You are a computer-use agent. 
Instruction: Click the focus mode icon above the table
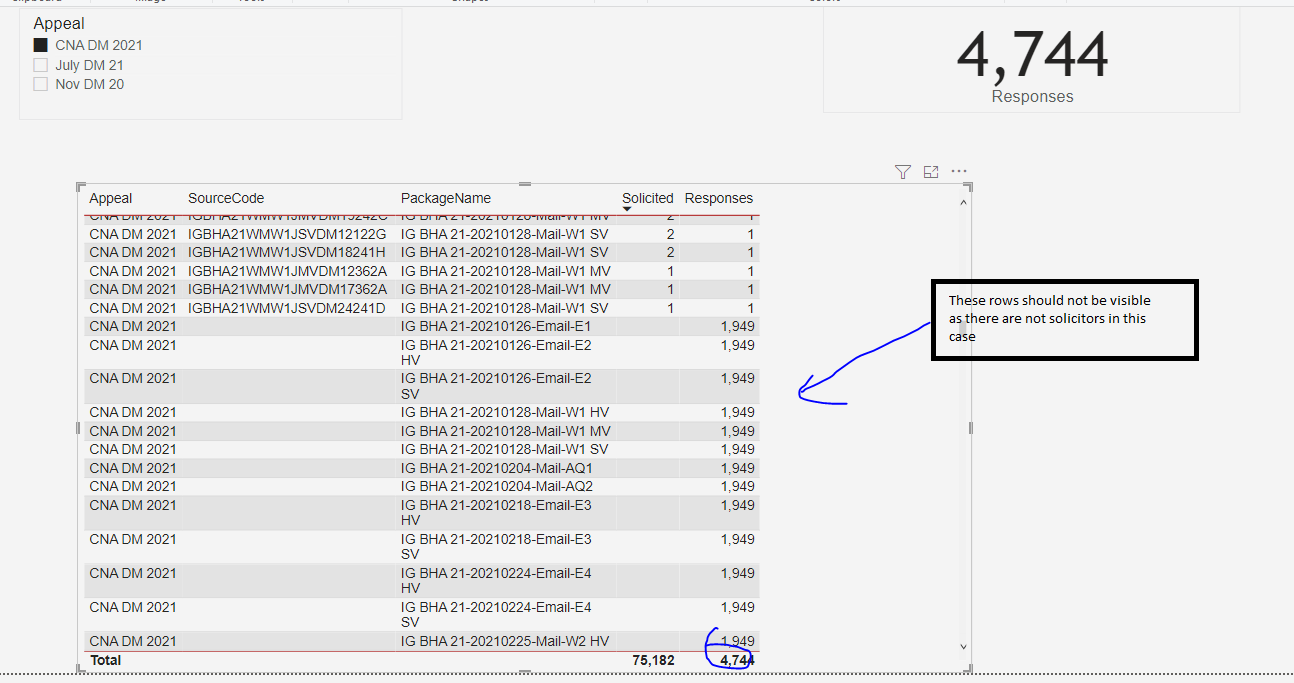tap(931, 172)
